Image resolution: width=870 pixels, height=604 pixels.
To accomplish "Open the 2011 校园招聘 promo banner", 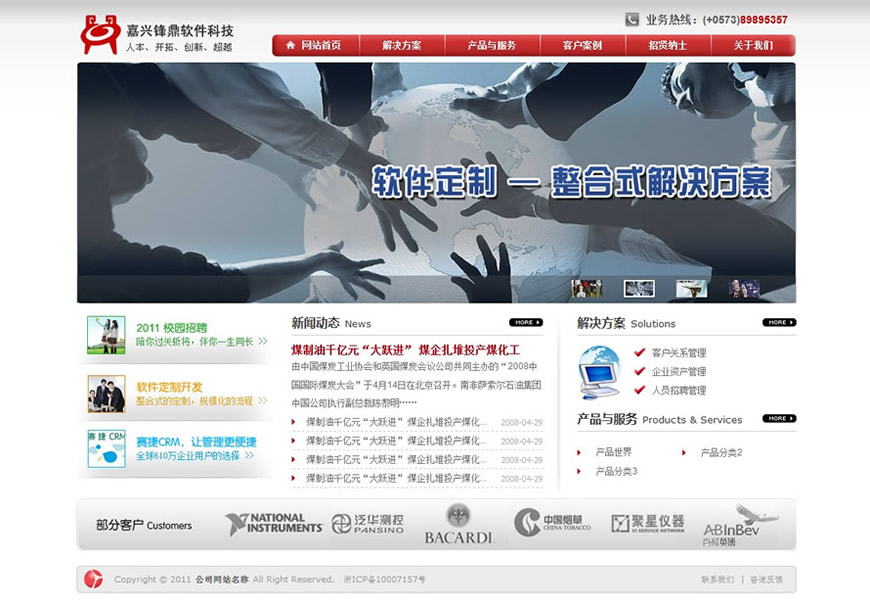I will (175, 335).
